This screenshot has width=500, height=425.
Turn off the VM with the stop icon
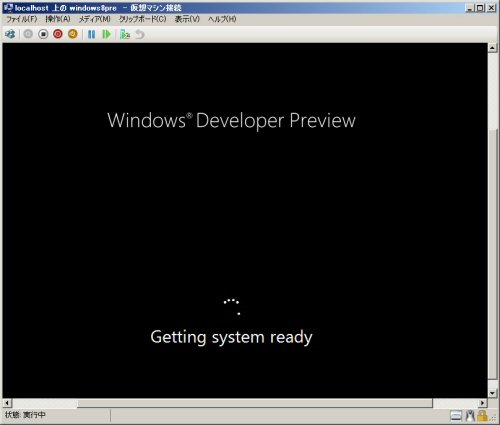point(43,34)
